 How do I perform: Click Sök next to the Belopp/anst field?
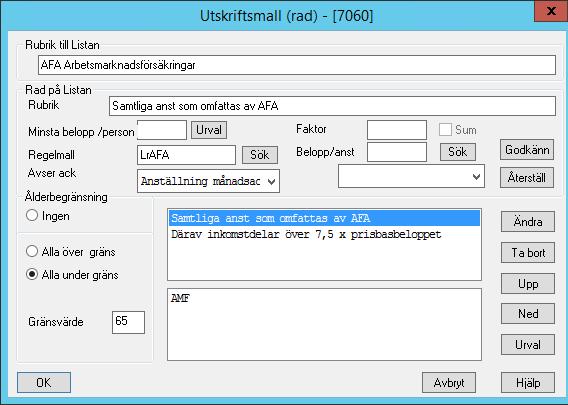458,152
